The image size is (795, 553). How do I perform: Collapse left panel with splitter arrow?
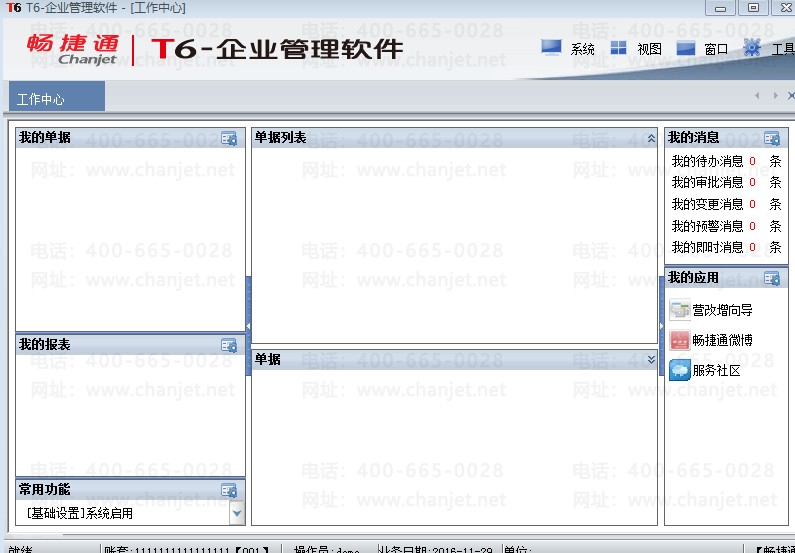pos(248,326)
